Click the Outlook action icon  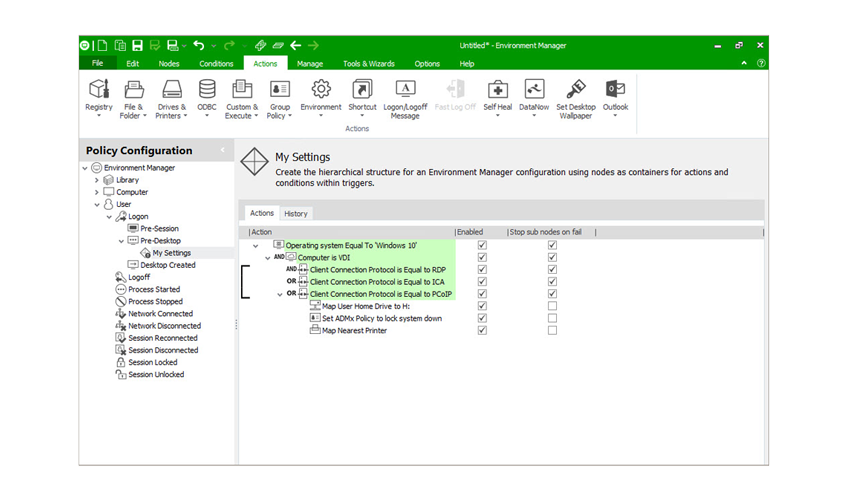click(x=615, y=92)
